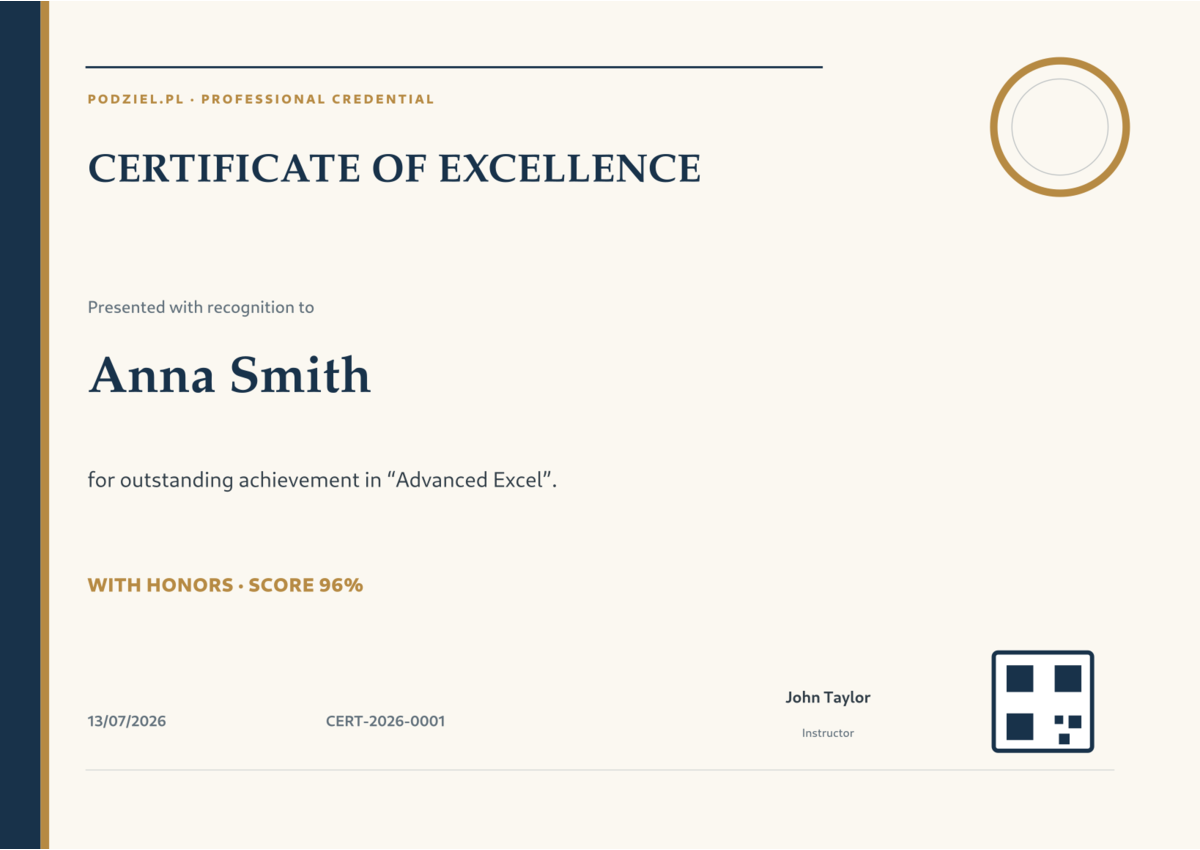1200x850 pixels.
Task: Select the 'CERTIFICATE OF EXCELLENCE' heading
Action: click(x=394, y=168)
